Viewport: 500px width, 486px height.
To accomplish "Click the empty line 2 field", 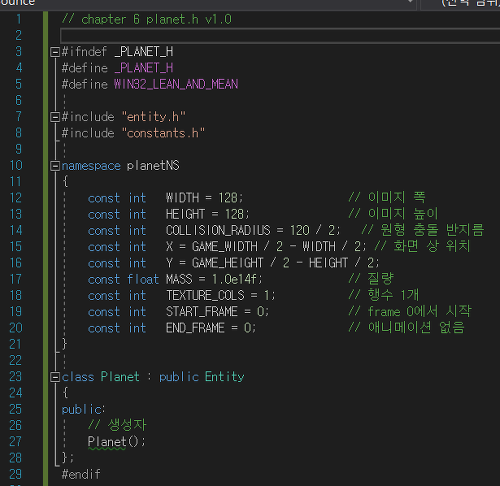I will tap(280, 35).
